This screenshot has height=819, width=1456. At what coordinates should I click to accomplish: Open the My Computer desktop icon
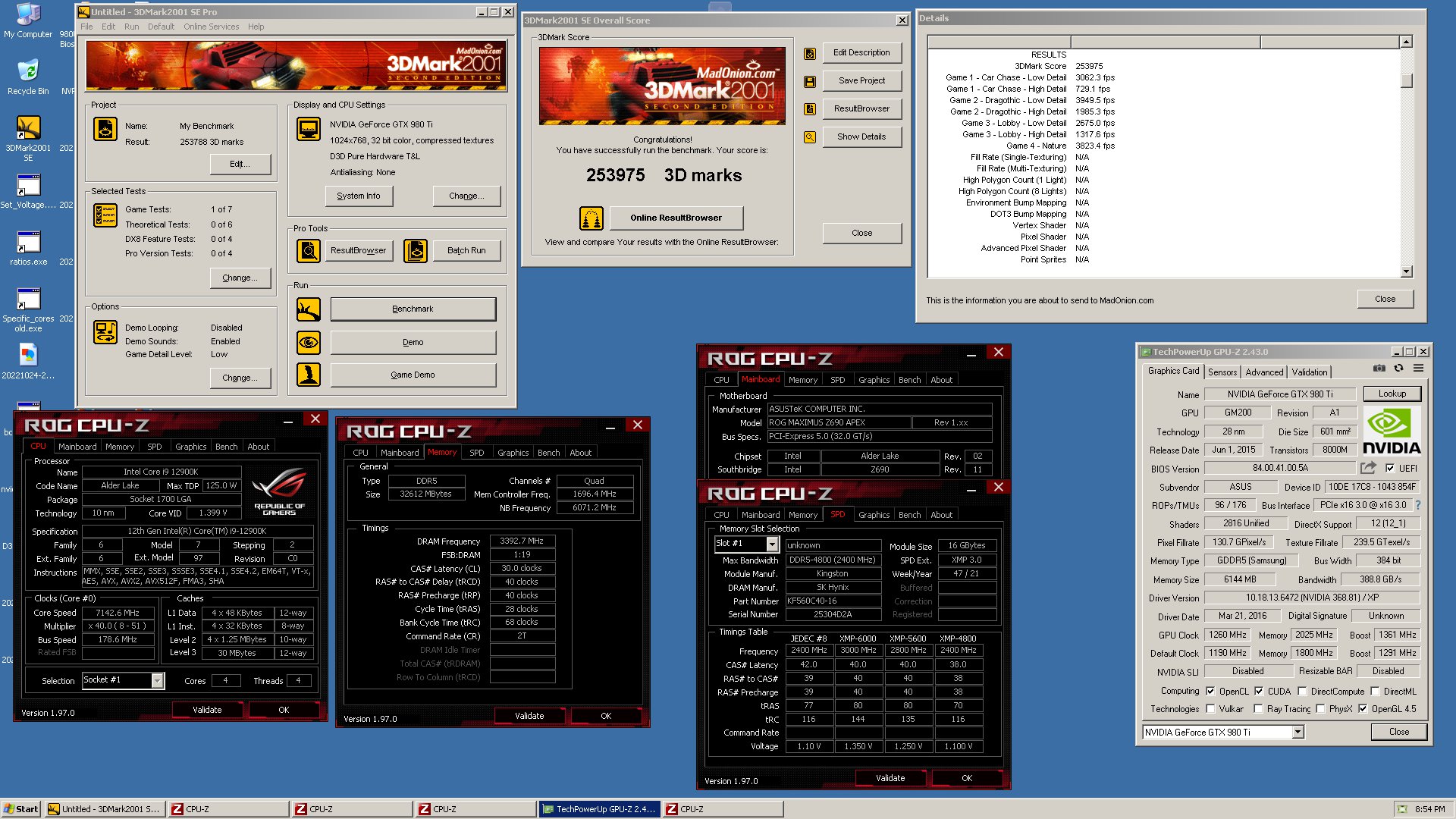28,20
